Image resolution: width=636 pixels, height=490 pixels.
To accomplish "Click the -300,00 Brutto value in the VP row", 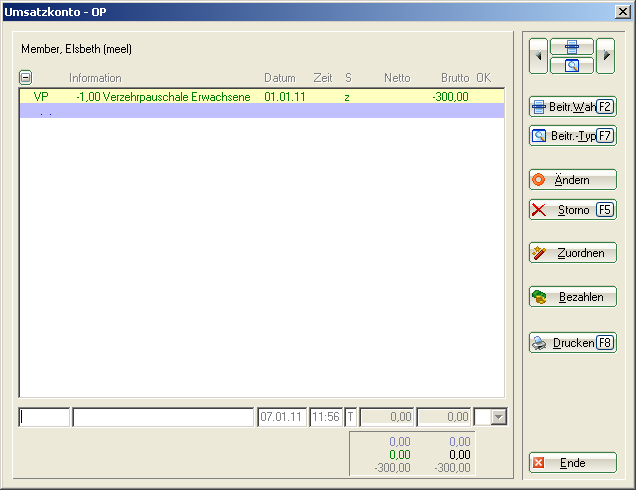I will click(450, 97).
